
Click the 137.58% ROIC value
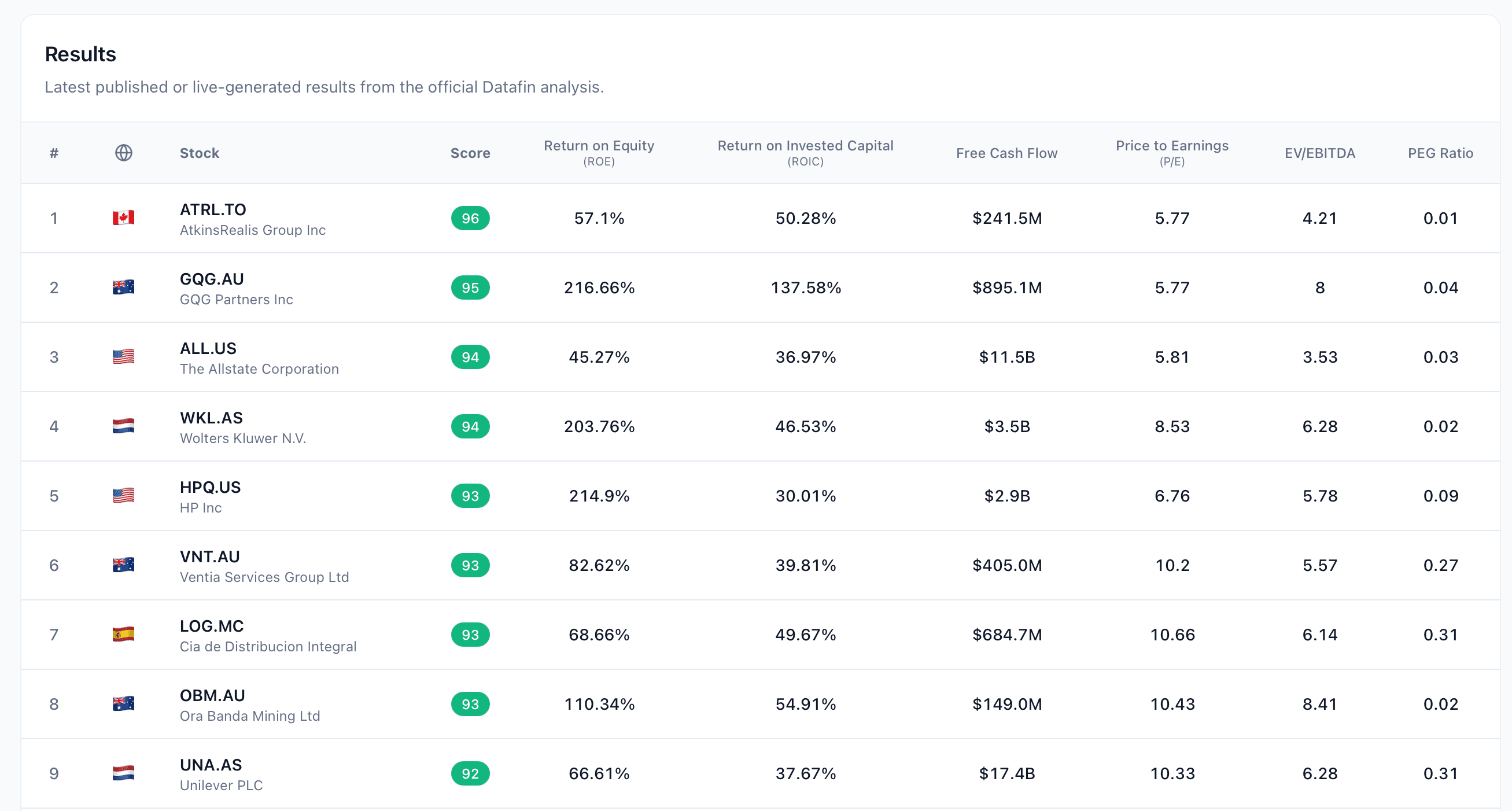pos(805,287)
